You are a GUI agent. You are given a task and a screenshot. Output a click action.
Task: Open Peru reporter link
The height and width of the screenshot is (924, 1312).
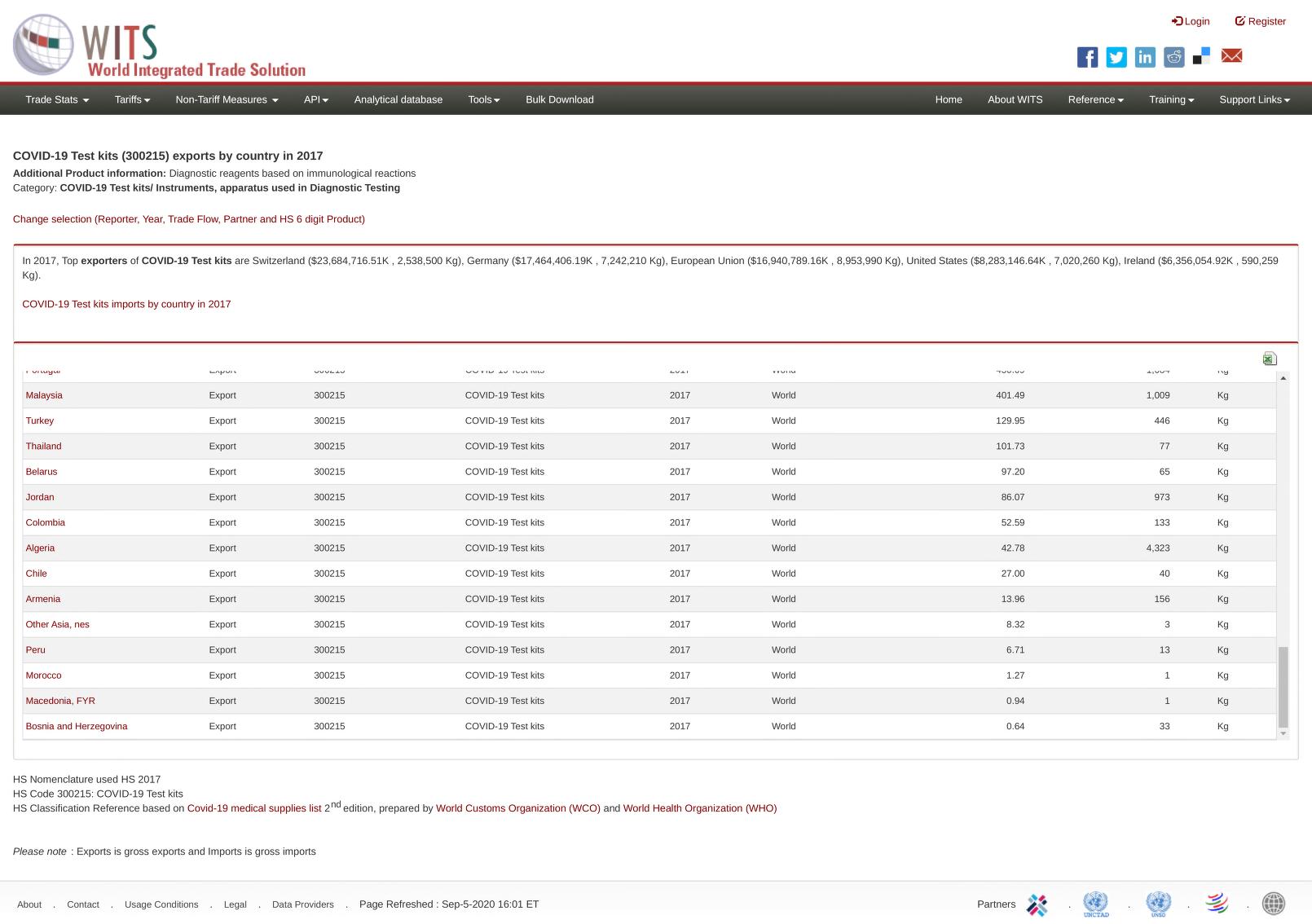[36, 650]
